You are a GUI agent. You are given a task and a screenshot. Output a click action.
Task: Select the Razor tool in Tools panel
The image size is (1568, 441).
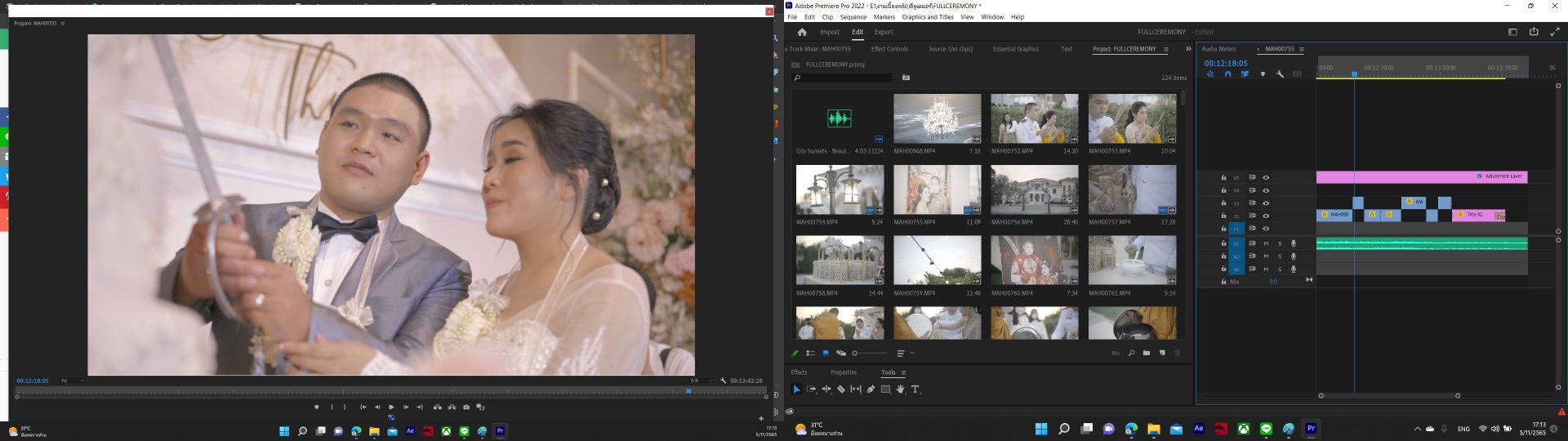click(840, 390)
